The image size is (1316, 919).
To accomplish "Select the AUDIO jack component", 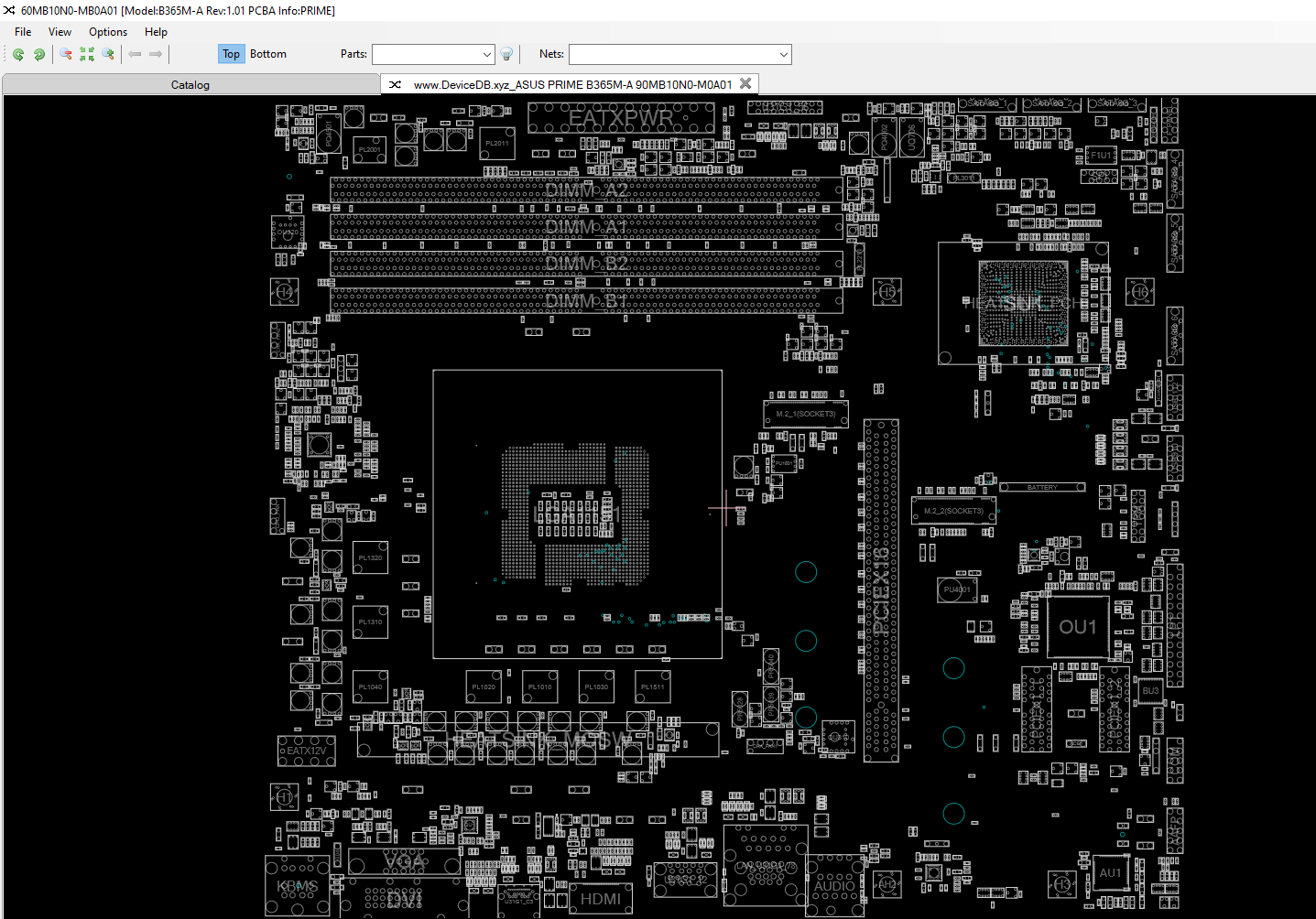I will pos(834,886).
